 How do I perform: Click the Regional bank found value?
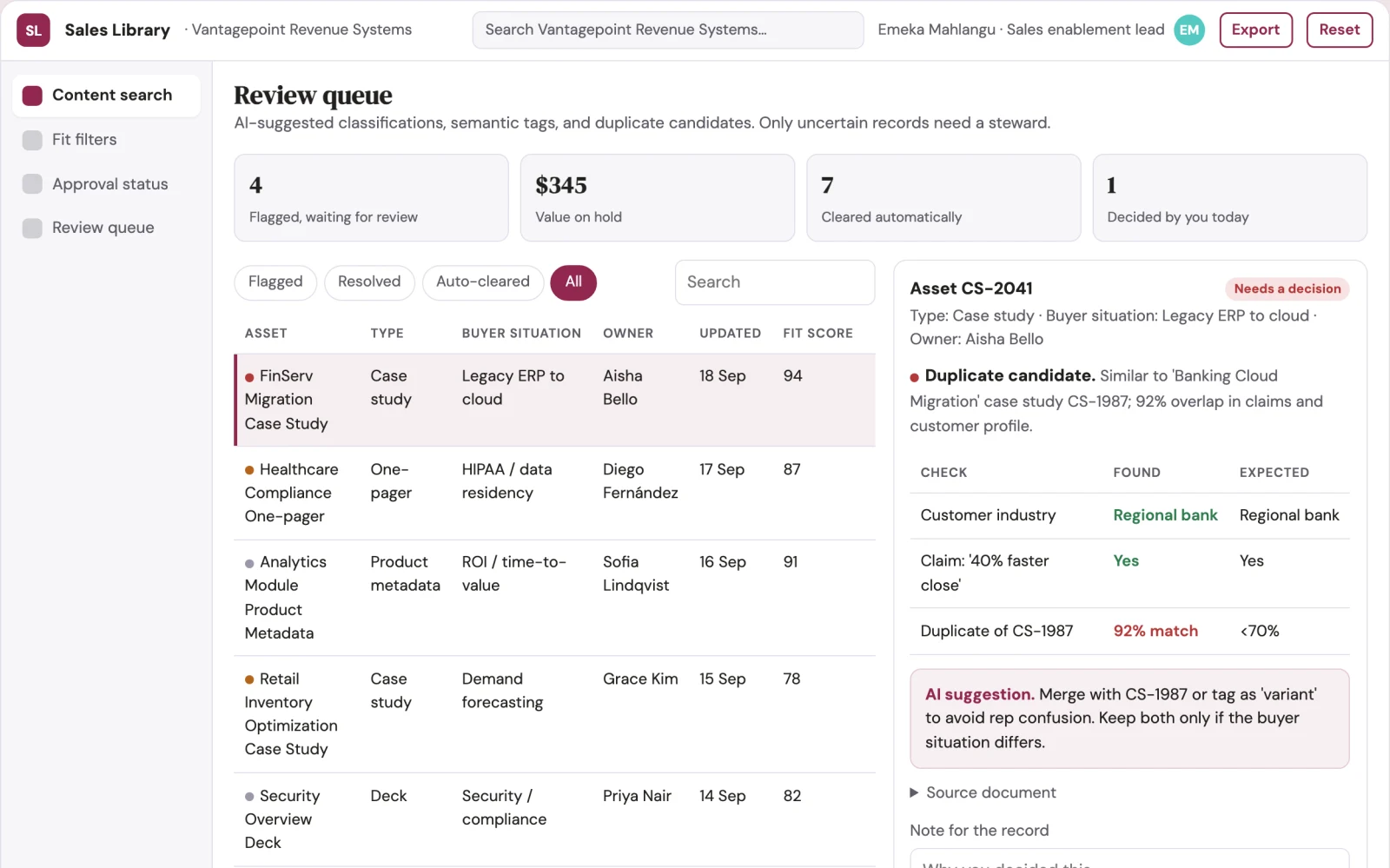pyautogui.click(x=1165, y=515)
